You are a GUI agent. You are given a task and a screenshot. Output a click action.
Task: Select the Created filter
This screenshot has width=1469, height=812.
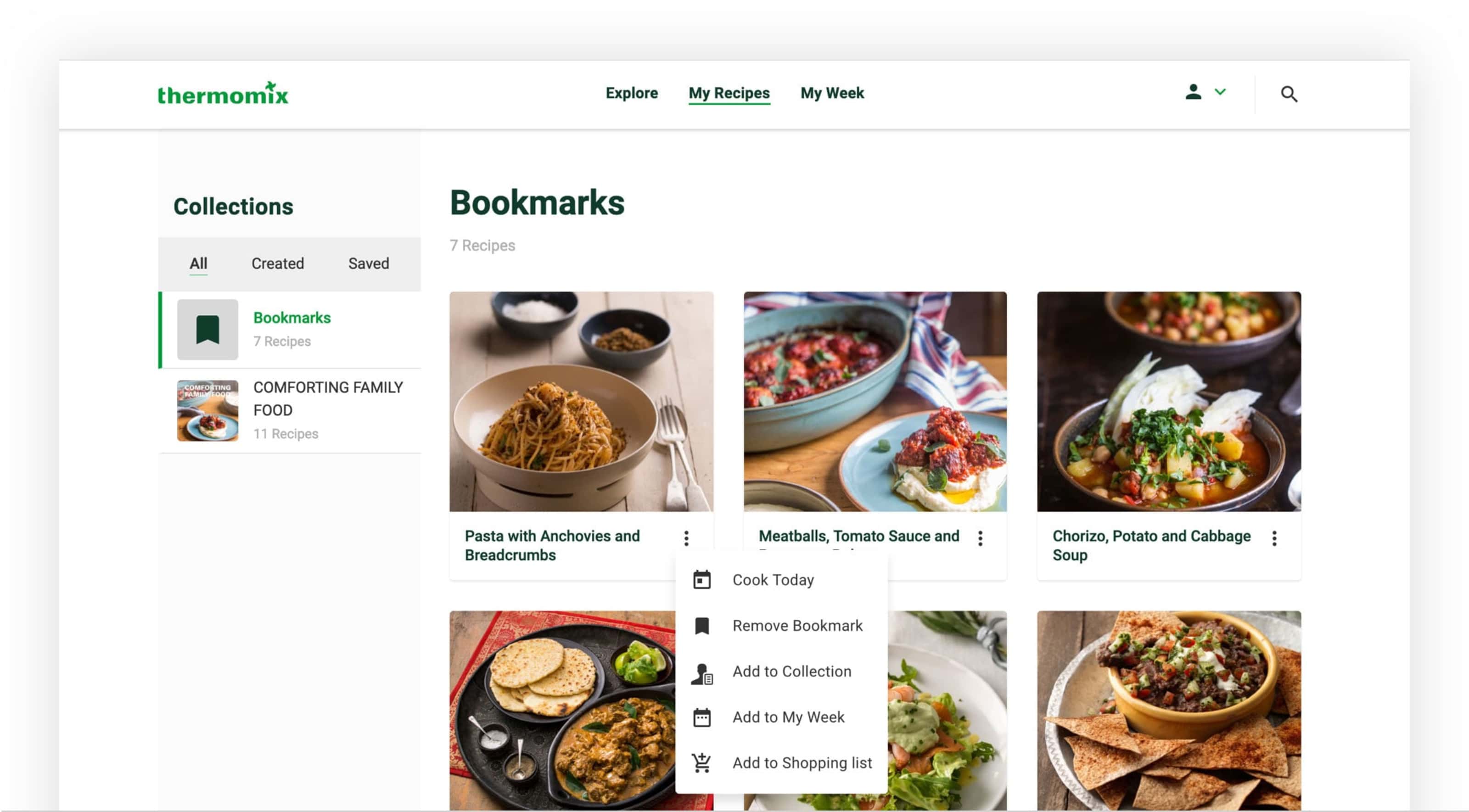pos(277,263)
